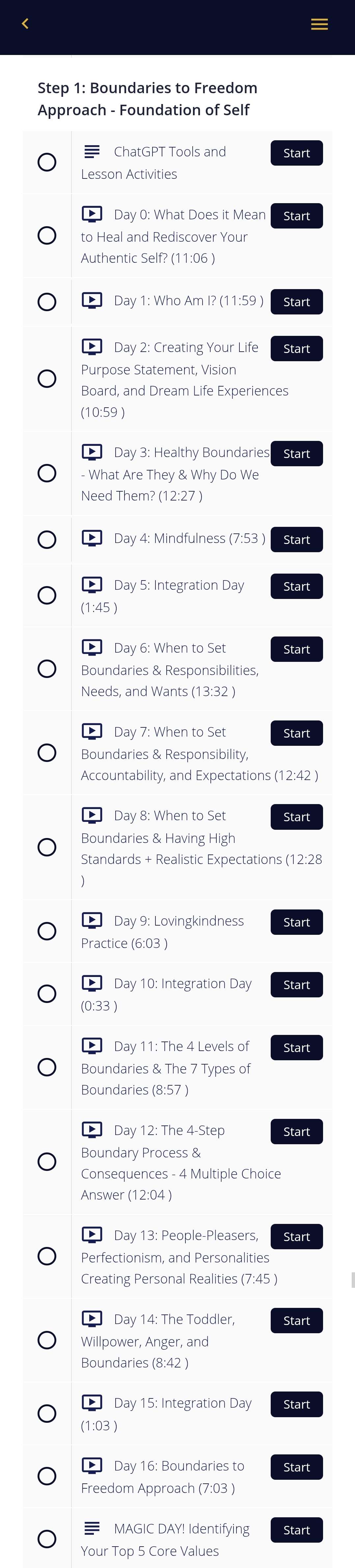Click the video icon for Day 4: Mindfulness
Image resolution: width=355 pixels, height=1568 pixels.
coord(92,538)
